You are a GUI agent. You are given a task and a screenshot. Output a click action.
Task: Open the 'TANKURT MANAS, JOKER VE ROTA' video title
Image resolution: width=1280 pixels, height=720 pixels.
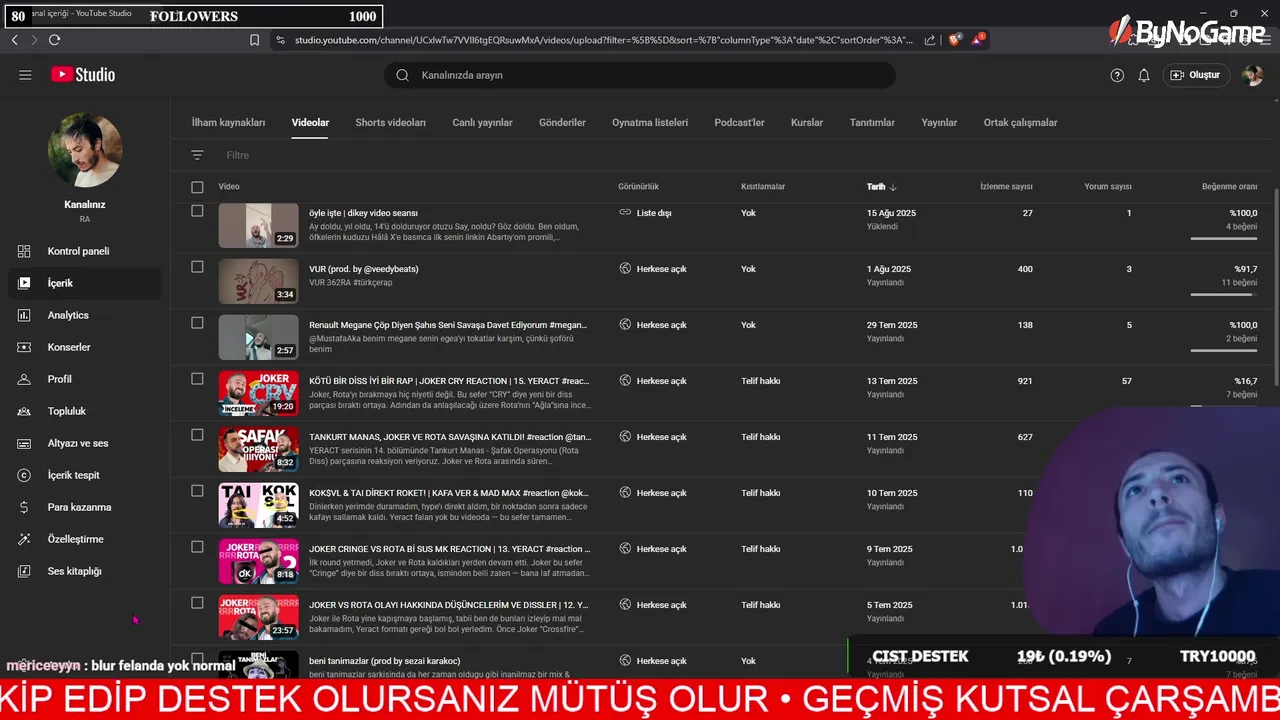coord(450,437)
